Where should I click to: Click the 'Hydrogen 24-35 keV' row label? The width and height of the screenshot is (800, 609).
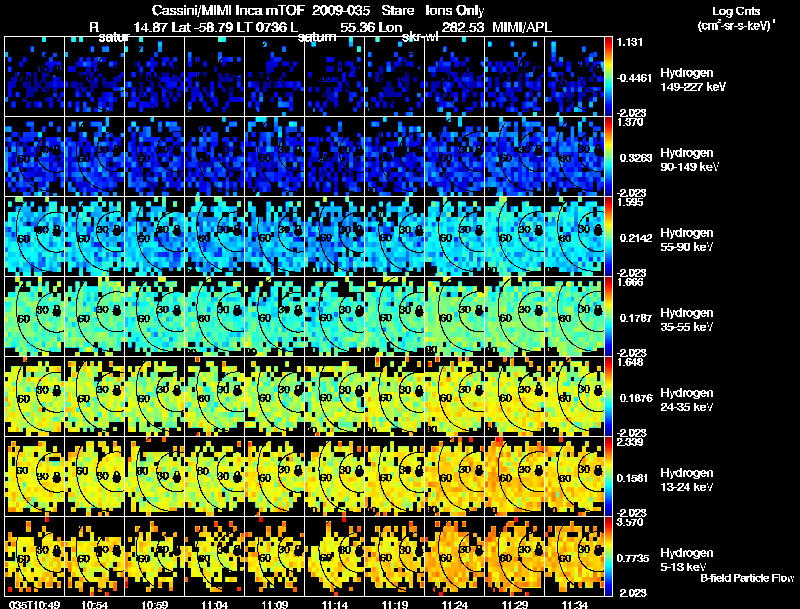687,400
